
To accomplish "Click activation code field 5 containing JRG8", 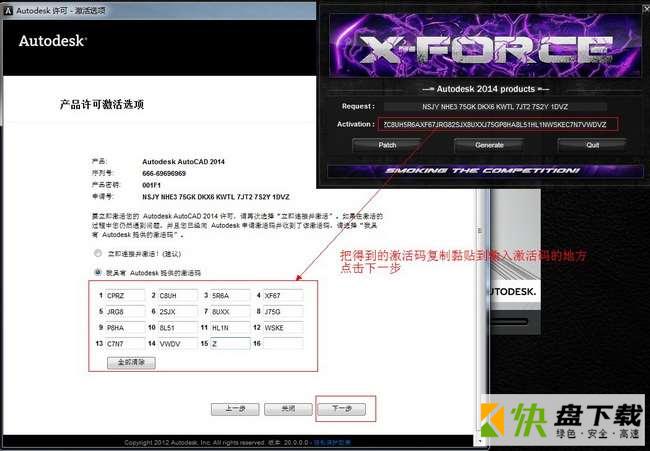I will pyautogui.click(x=125, y=311).
